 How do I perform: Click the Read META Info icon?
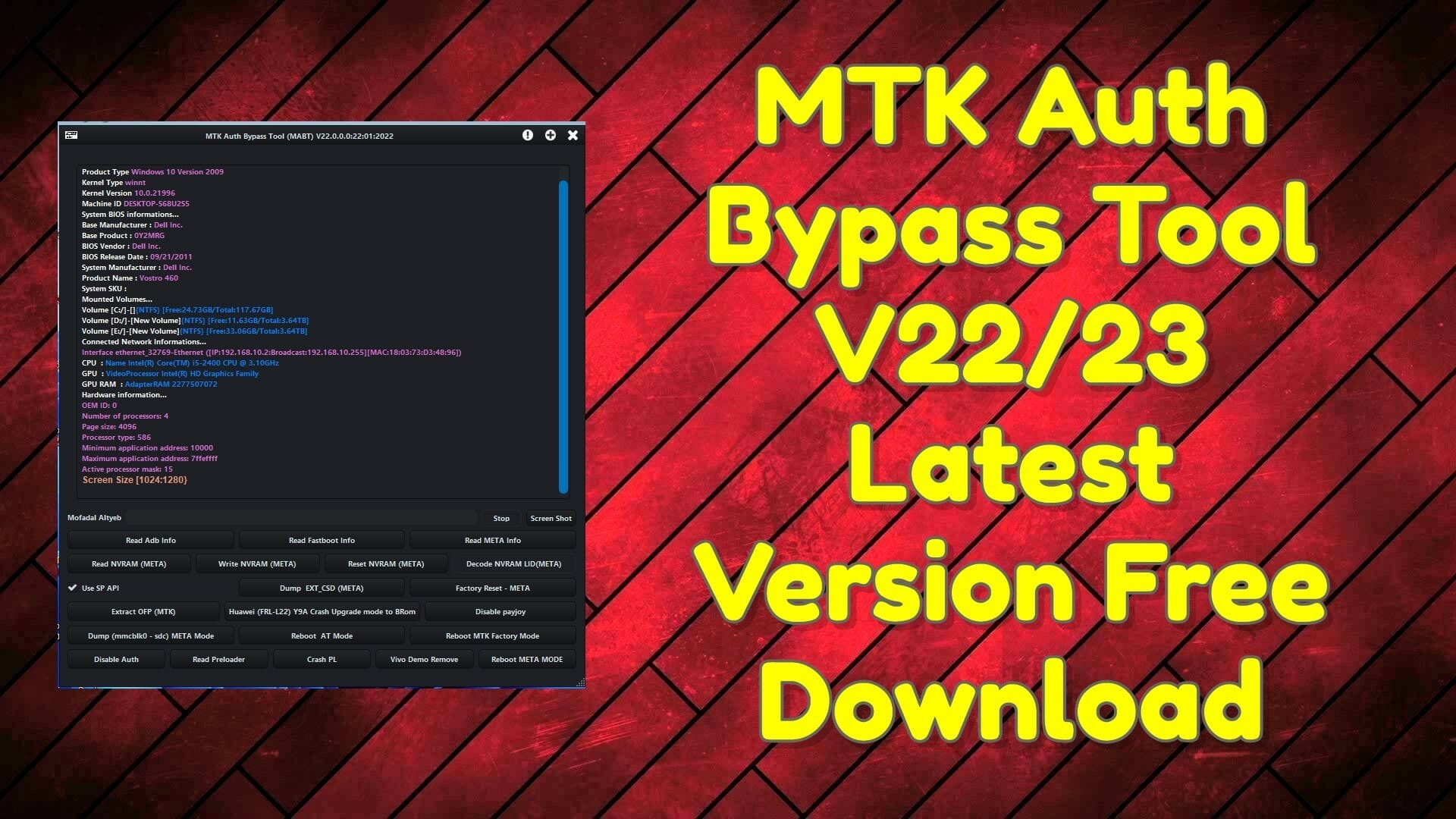[492, 540]
